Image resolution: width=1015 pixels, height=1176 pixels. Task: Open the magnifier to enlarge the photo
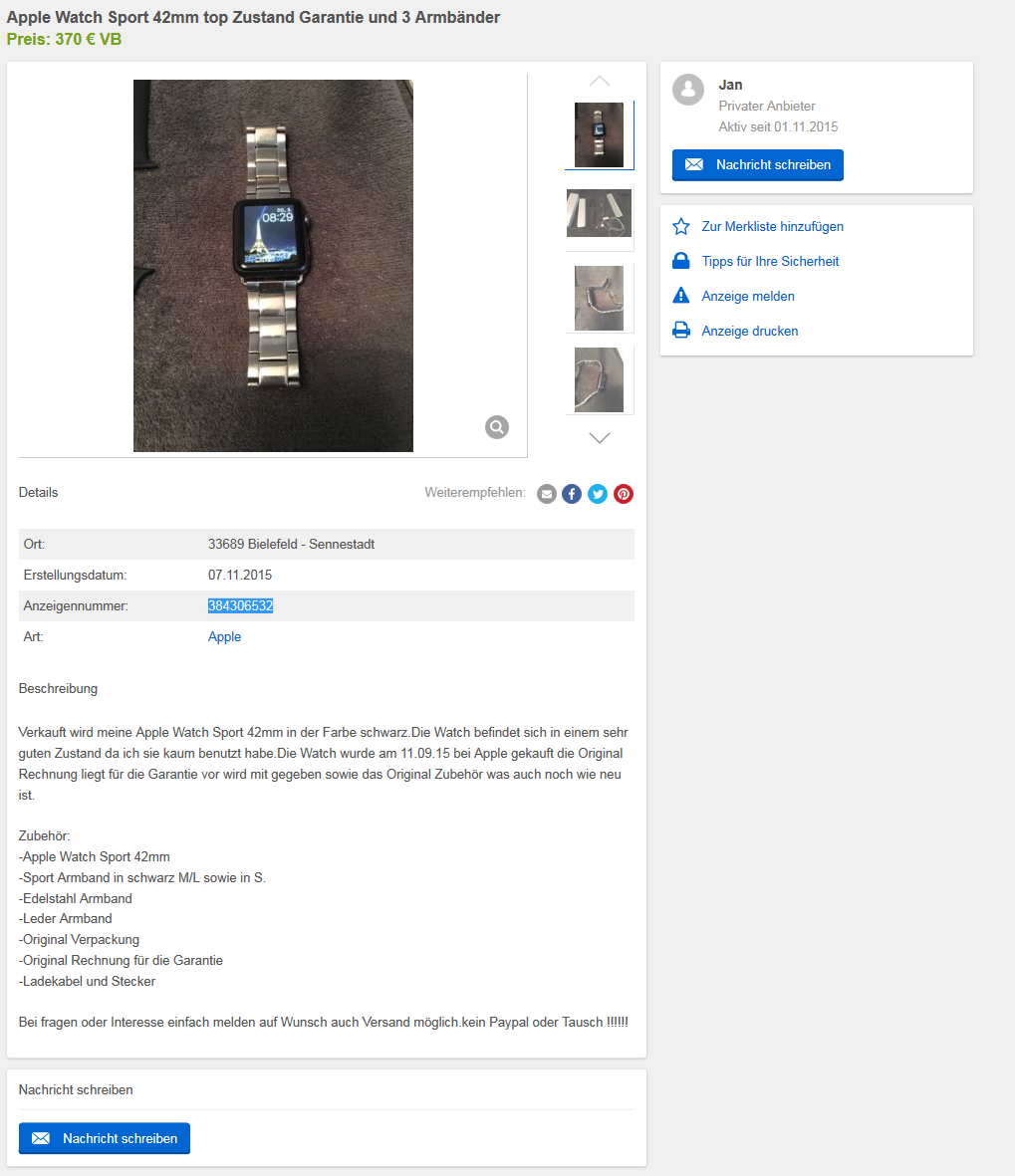(497, 427)
